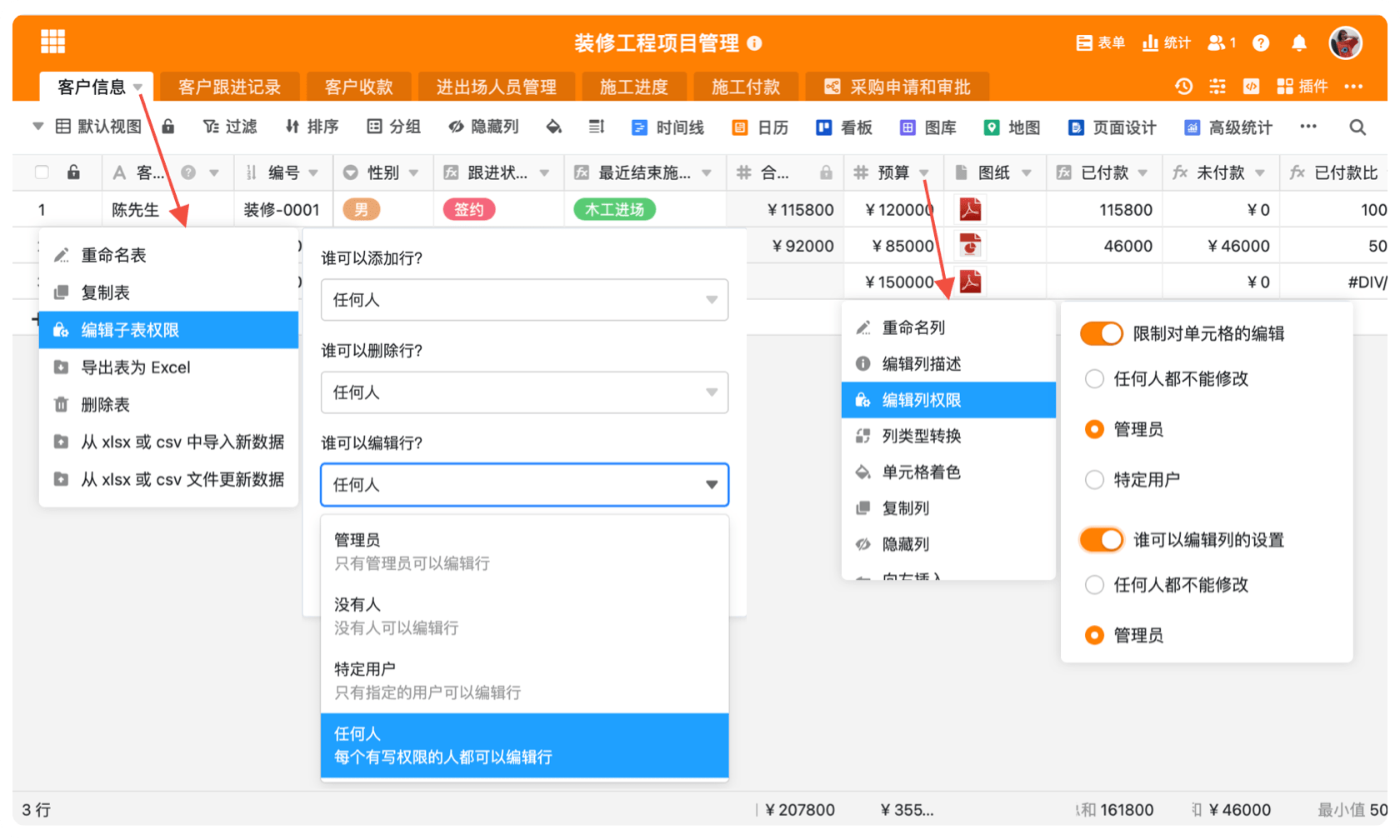Select the 特定用户 radio option
1400x840 pixels.
(1095, 480)
